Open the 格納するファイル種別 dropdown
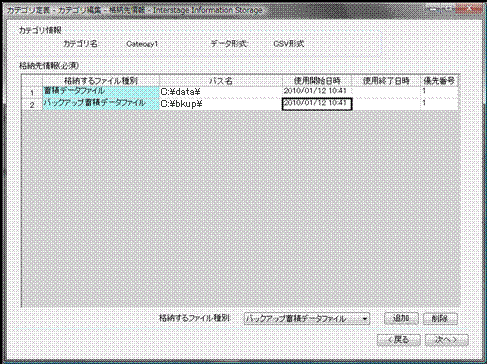 306,319
